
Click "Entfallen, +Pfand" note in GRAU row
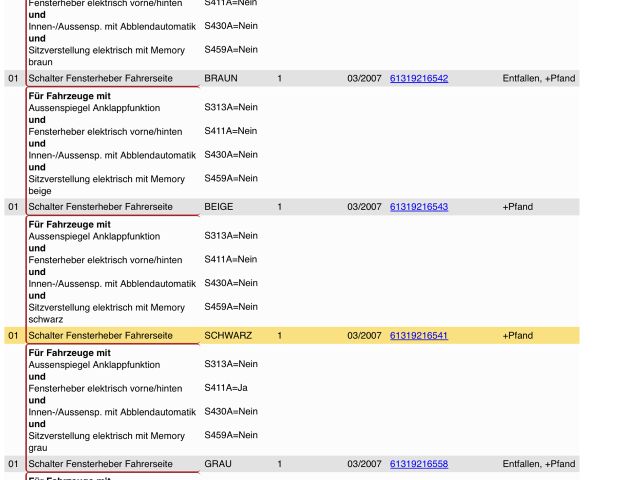click(538, 464)
